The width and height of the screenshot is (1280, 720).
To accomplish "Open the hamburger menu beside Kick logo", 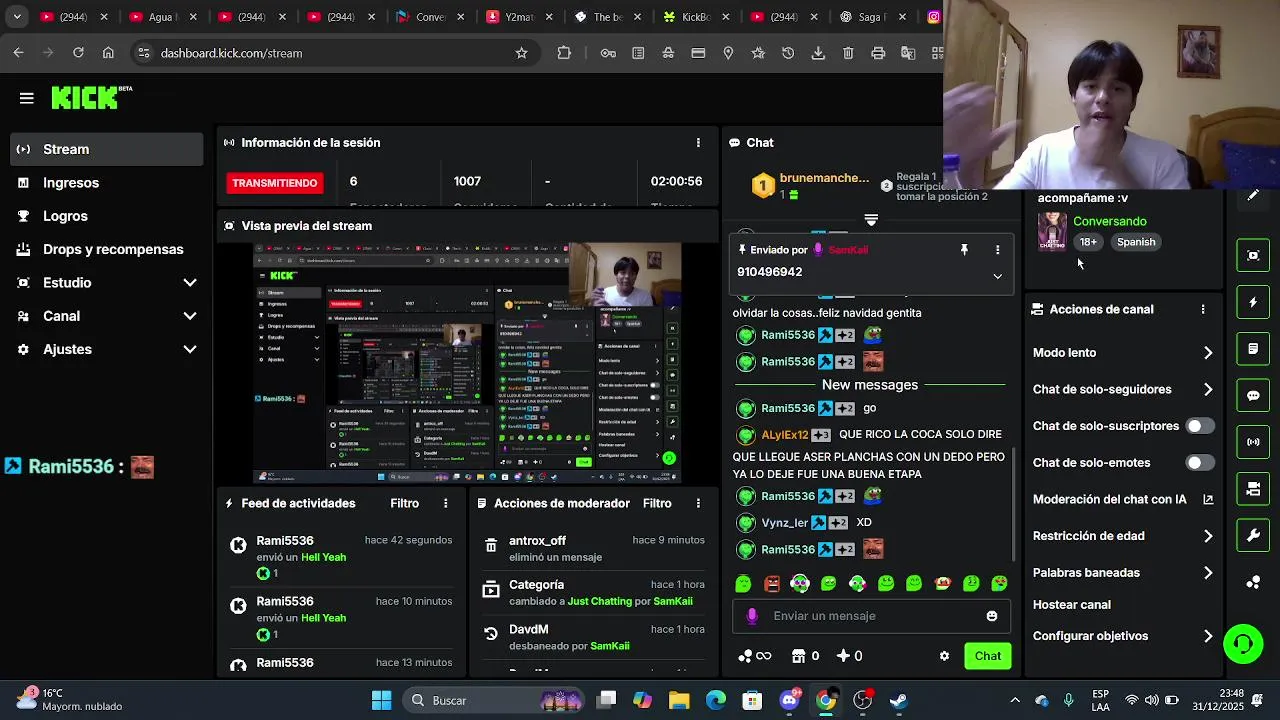I will coord(27,98).
